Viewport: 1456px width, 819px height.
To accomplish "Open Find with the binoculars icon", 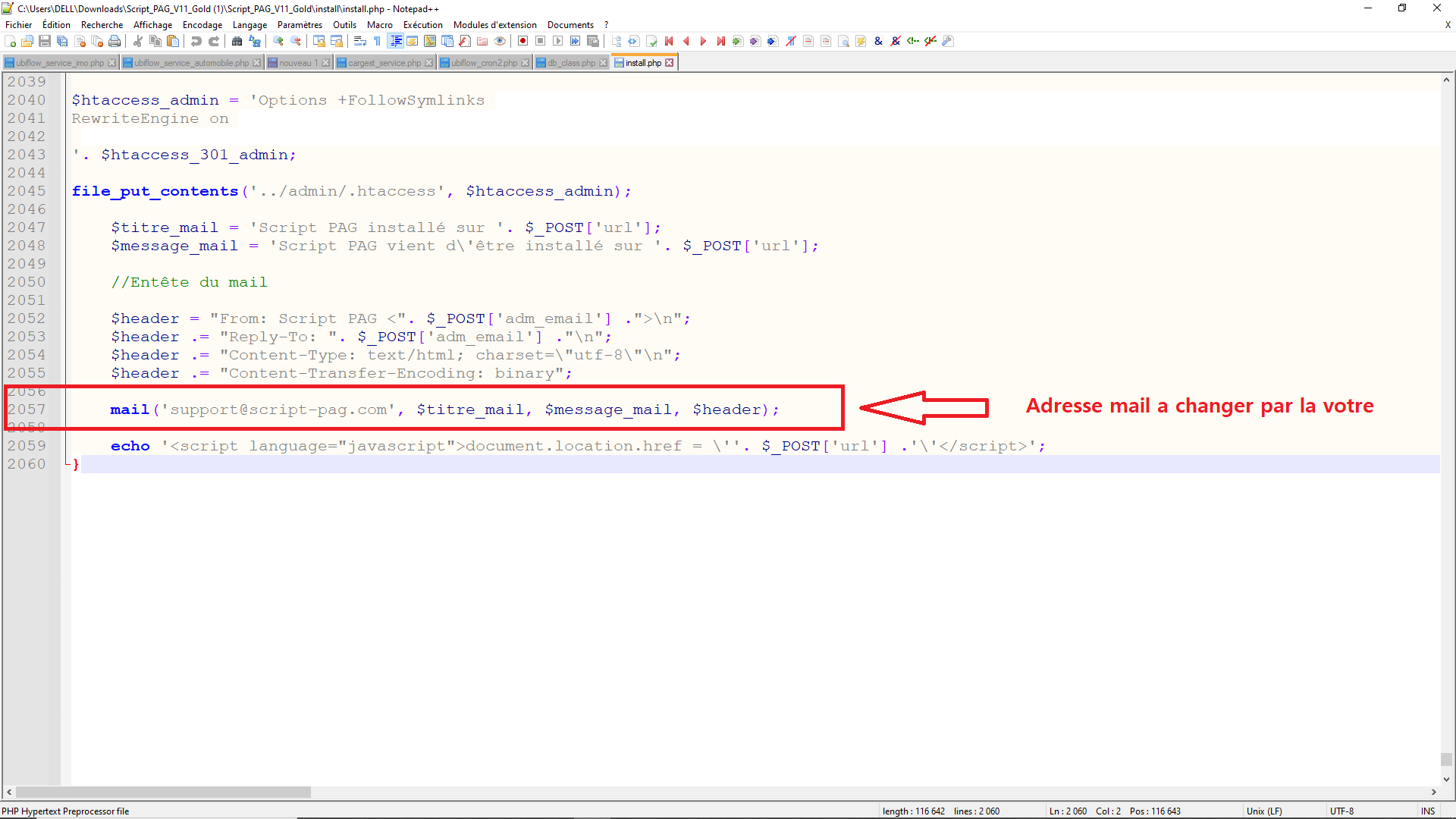I will 237,41.
